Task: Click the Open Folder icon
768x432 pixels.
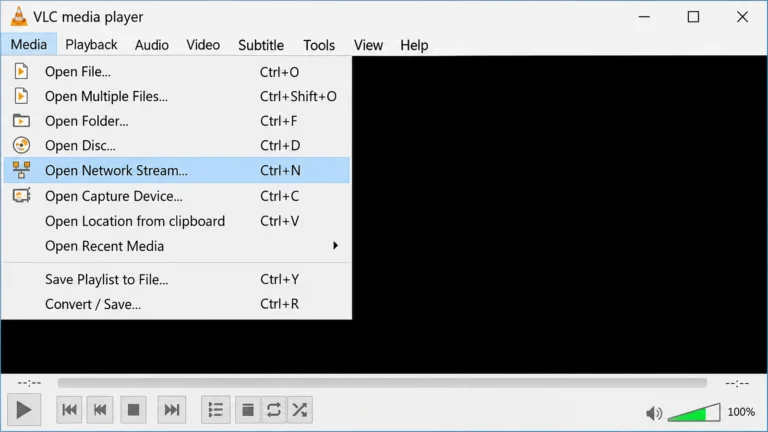Action: point(21,120)
